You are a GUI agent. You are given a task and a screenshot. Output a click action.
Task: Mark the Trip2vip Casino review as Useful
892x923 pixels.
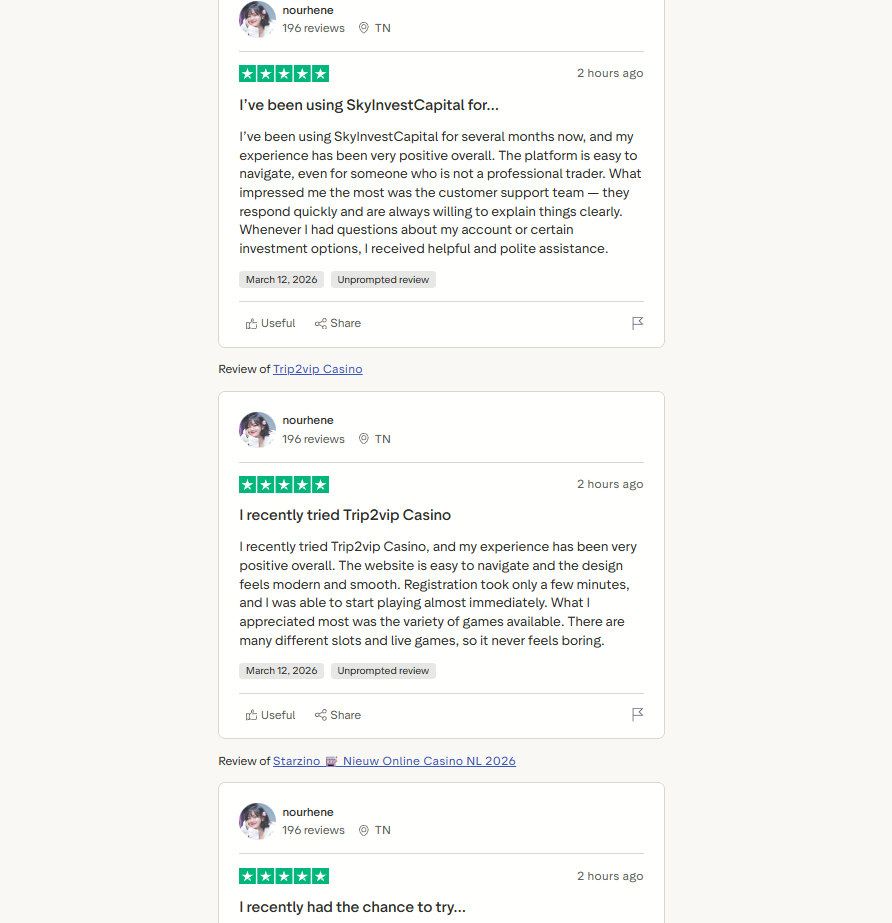coord(271,715)
